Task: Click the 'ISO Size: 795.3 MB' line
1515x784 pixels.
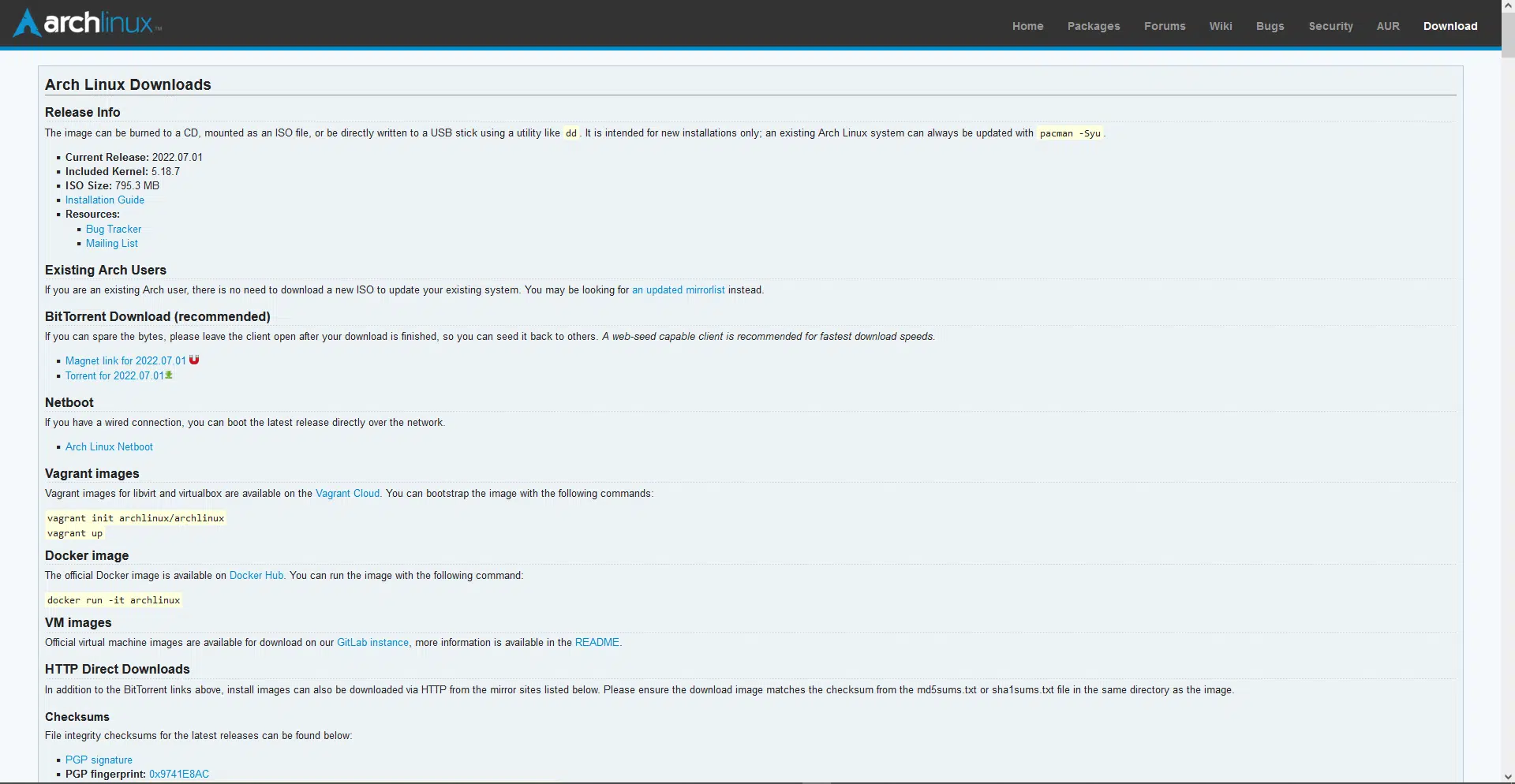Action: pyautogui.click(x=112, y=186)
